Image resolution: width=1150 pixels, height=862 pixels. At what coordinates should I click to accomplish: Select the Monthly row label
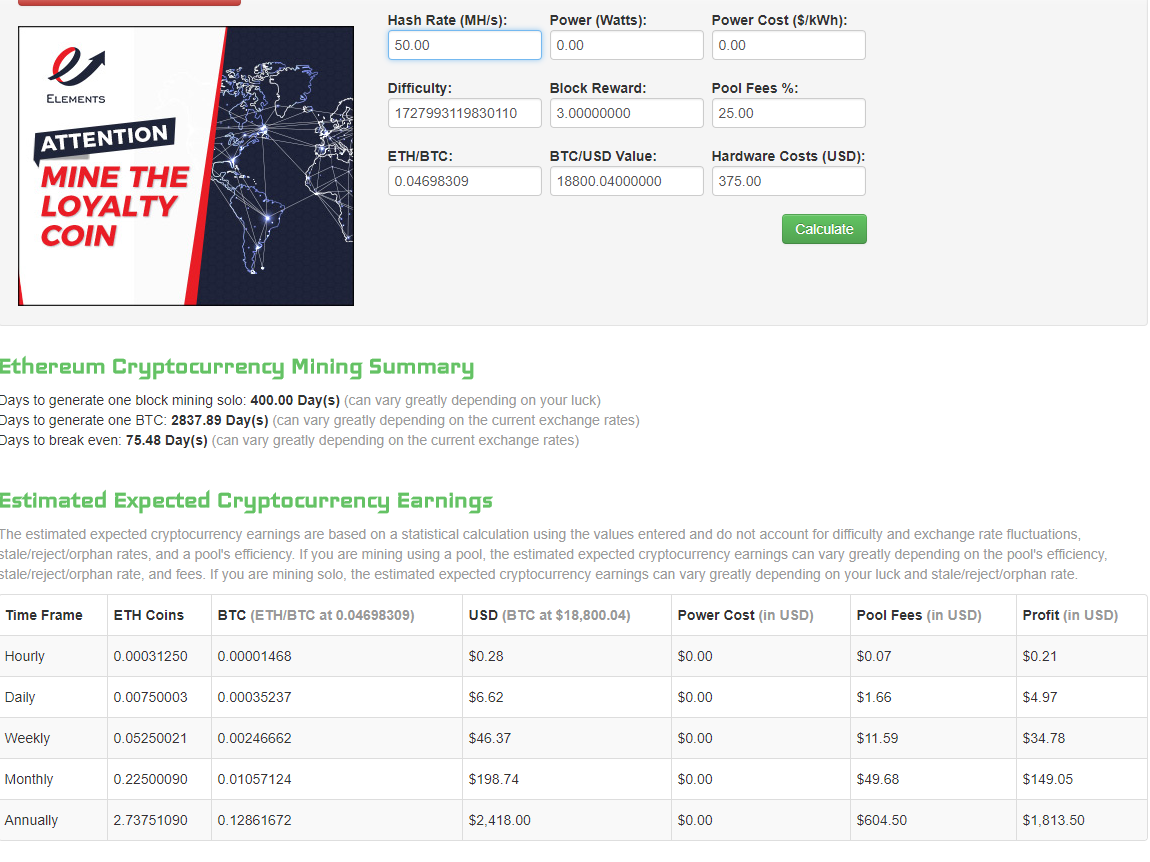pos(29,779)
